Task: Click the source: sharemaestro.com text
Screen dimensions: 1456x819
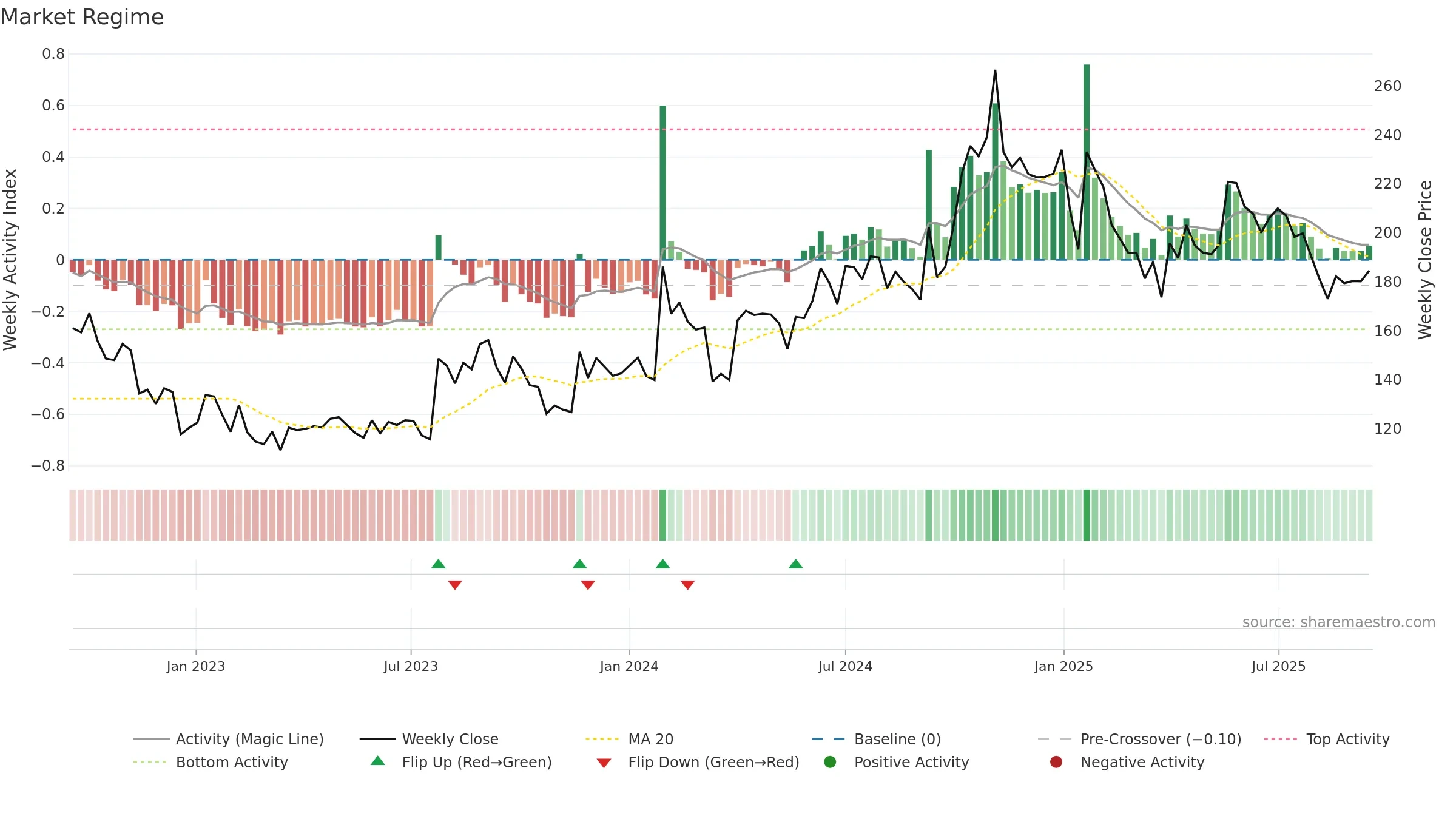Action: point(1339,622)
